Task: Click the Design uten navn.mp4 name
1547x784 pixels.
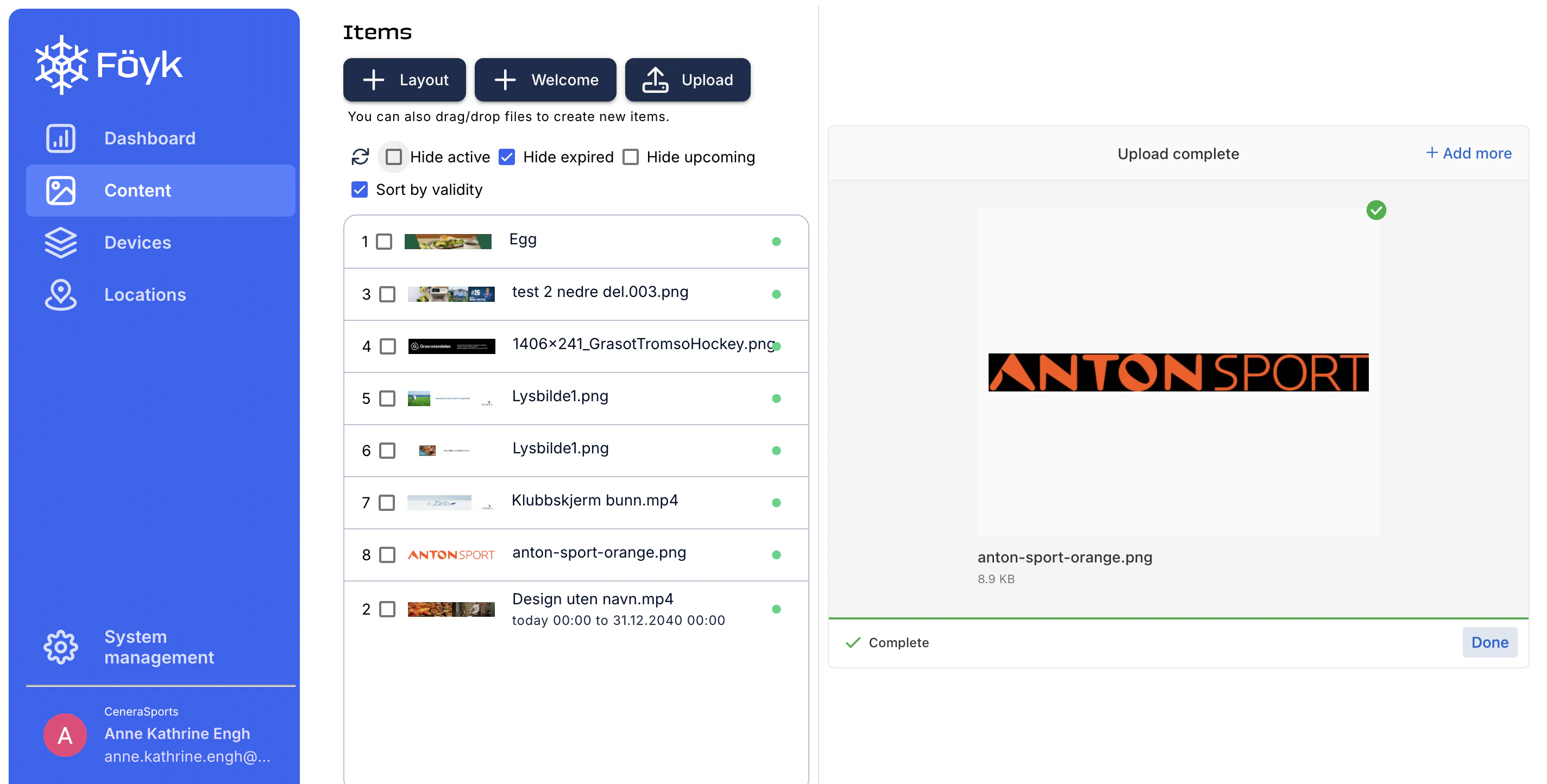Action: point(592,599)
